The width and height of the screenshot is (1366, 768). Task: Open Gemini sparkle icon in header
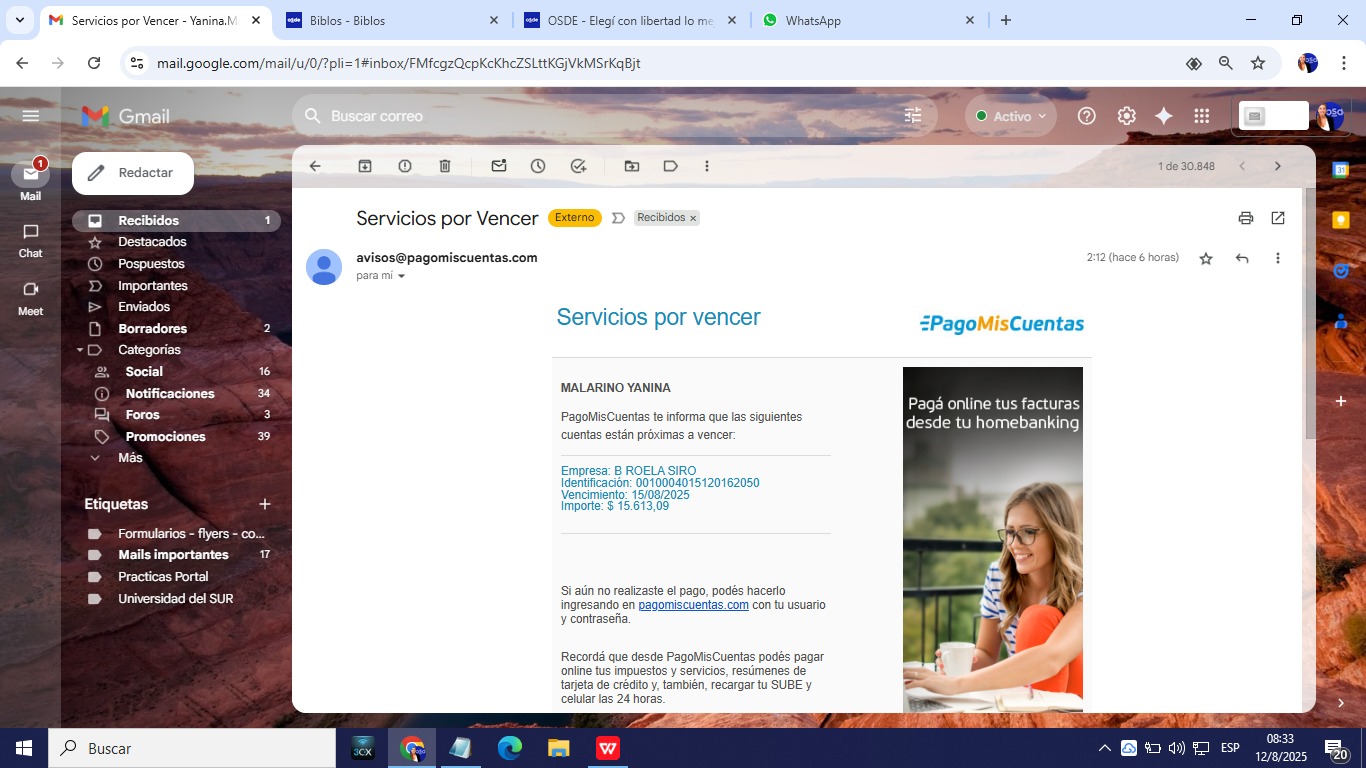[x=1164, y=116]
